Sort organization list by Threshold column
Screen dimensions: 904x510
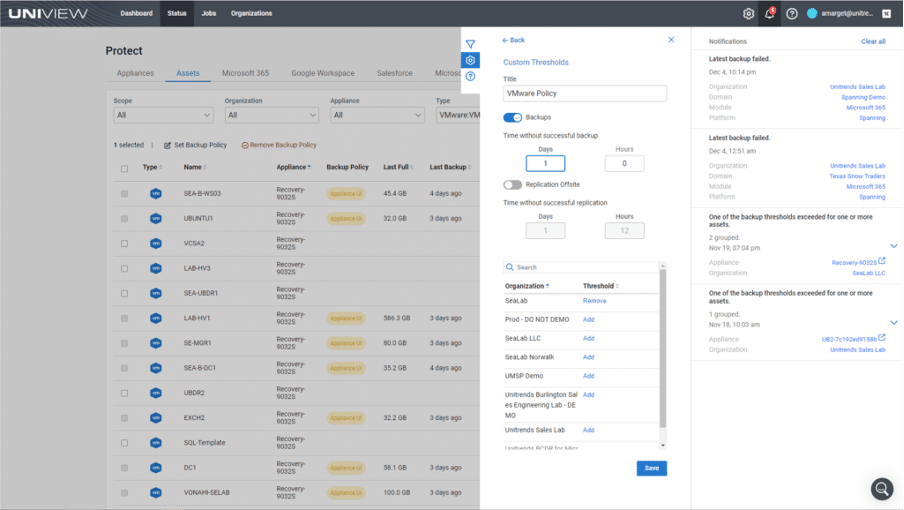coord(600,286)
